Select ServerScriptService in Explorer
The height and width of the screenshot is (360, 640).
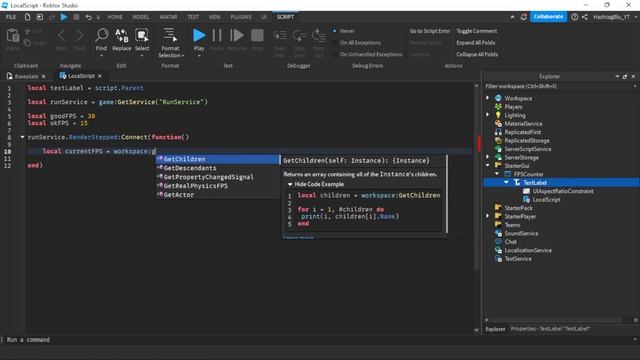click(528, 149)
